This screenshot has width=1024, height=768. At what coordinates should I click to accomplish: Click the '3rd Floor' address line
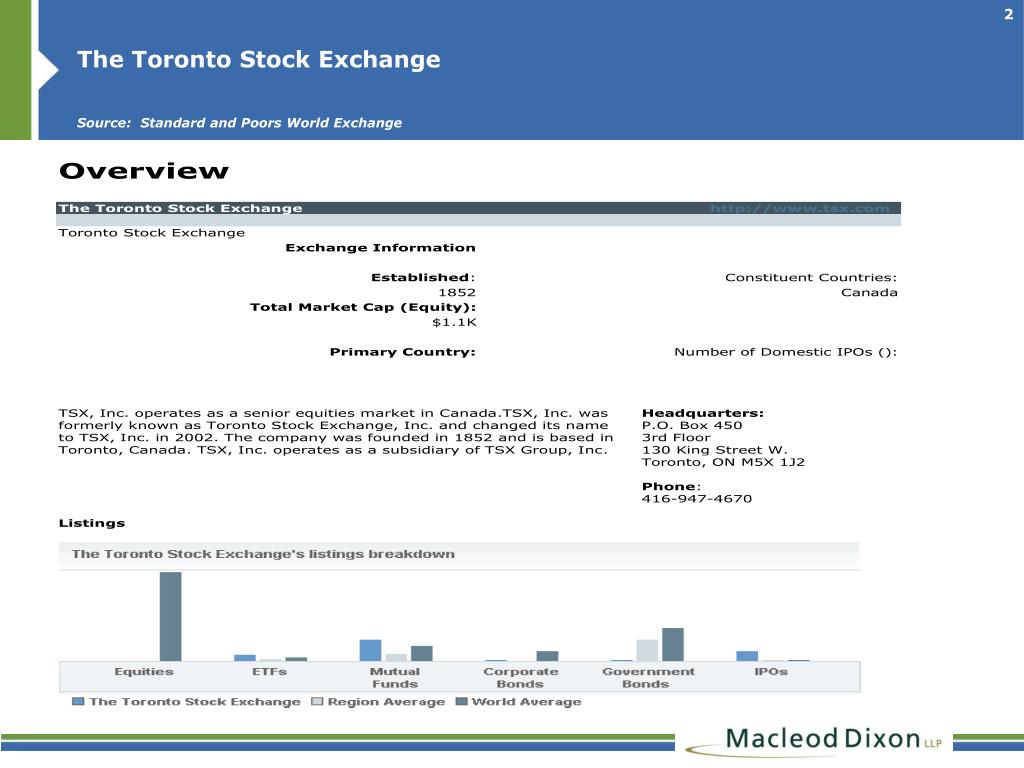[676, 438]
